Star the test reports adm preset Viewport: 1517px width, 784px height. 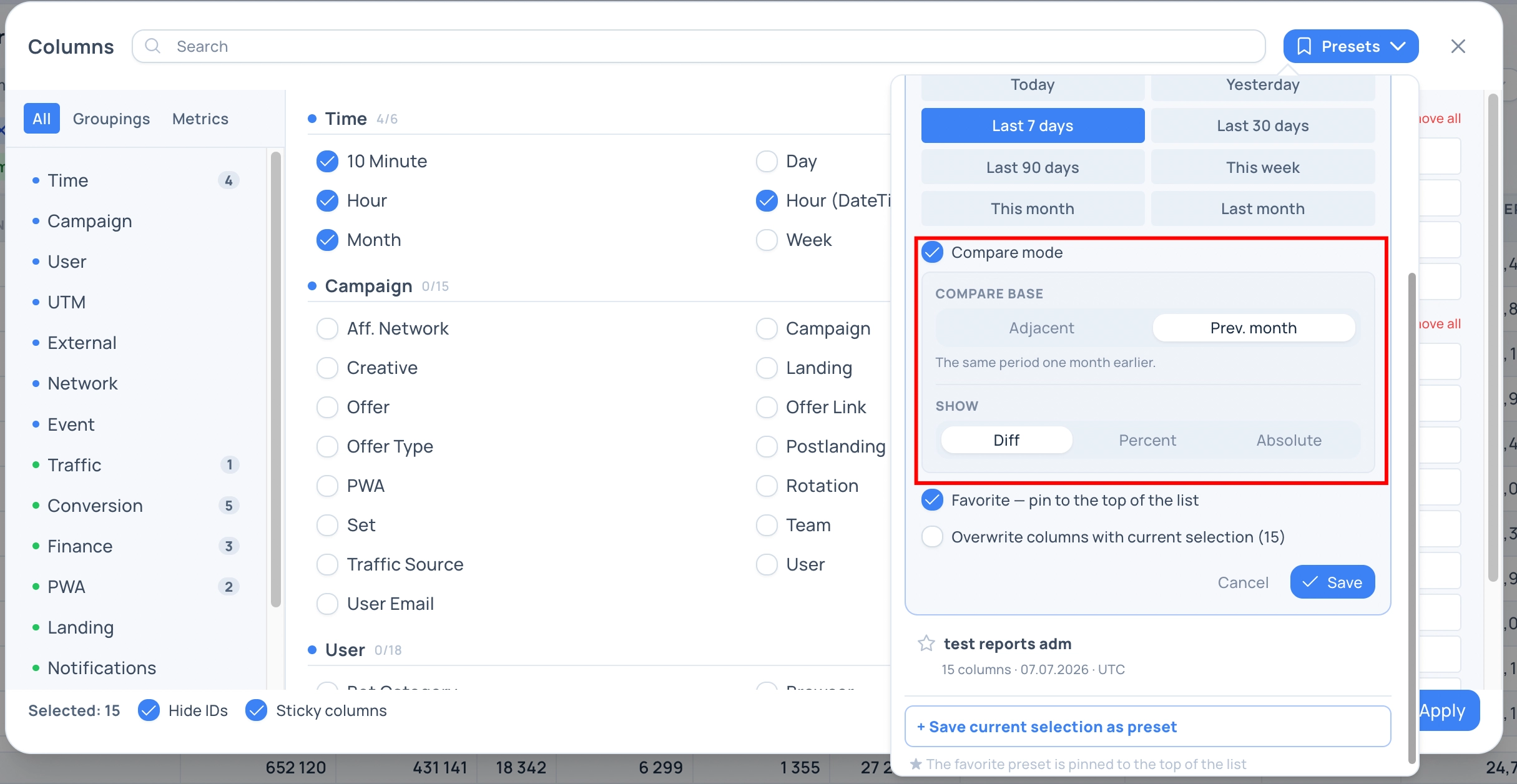click(926, 644)
